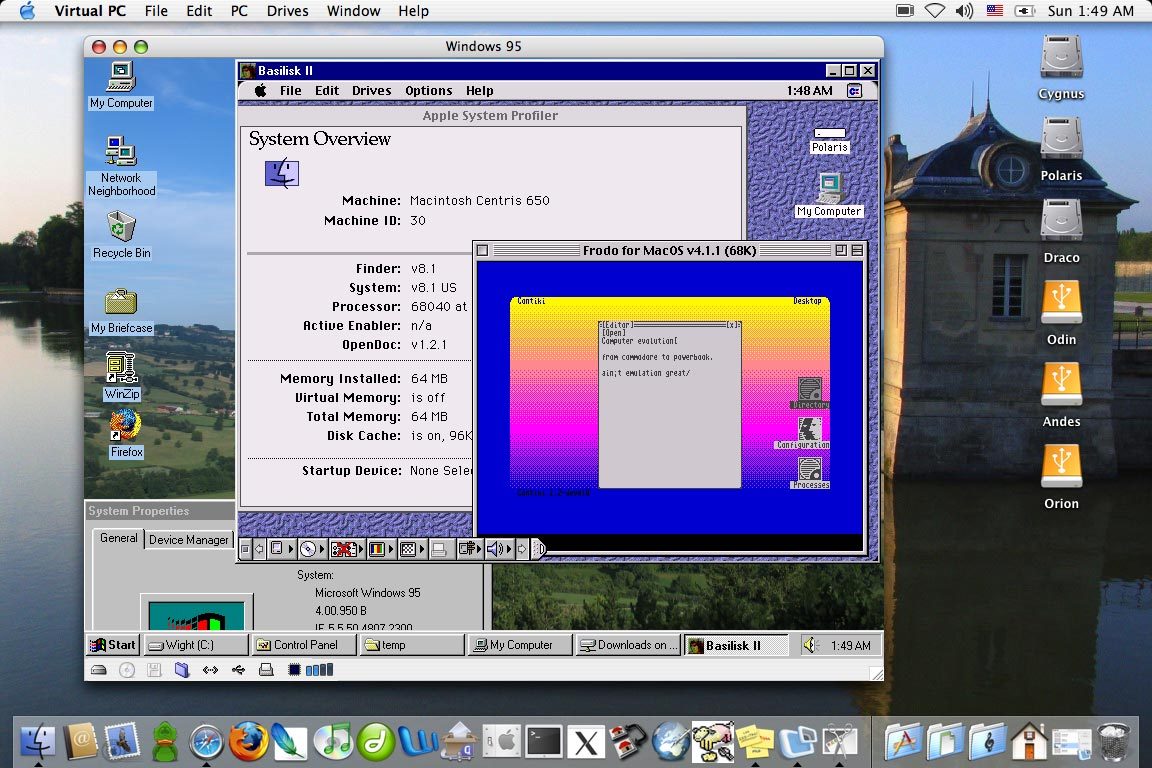Image resolution: width=1152 pixels, height=768 pixels.
Task: Open the Help menu in Basilisk II
Action: click(x=479, y=90)
